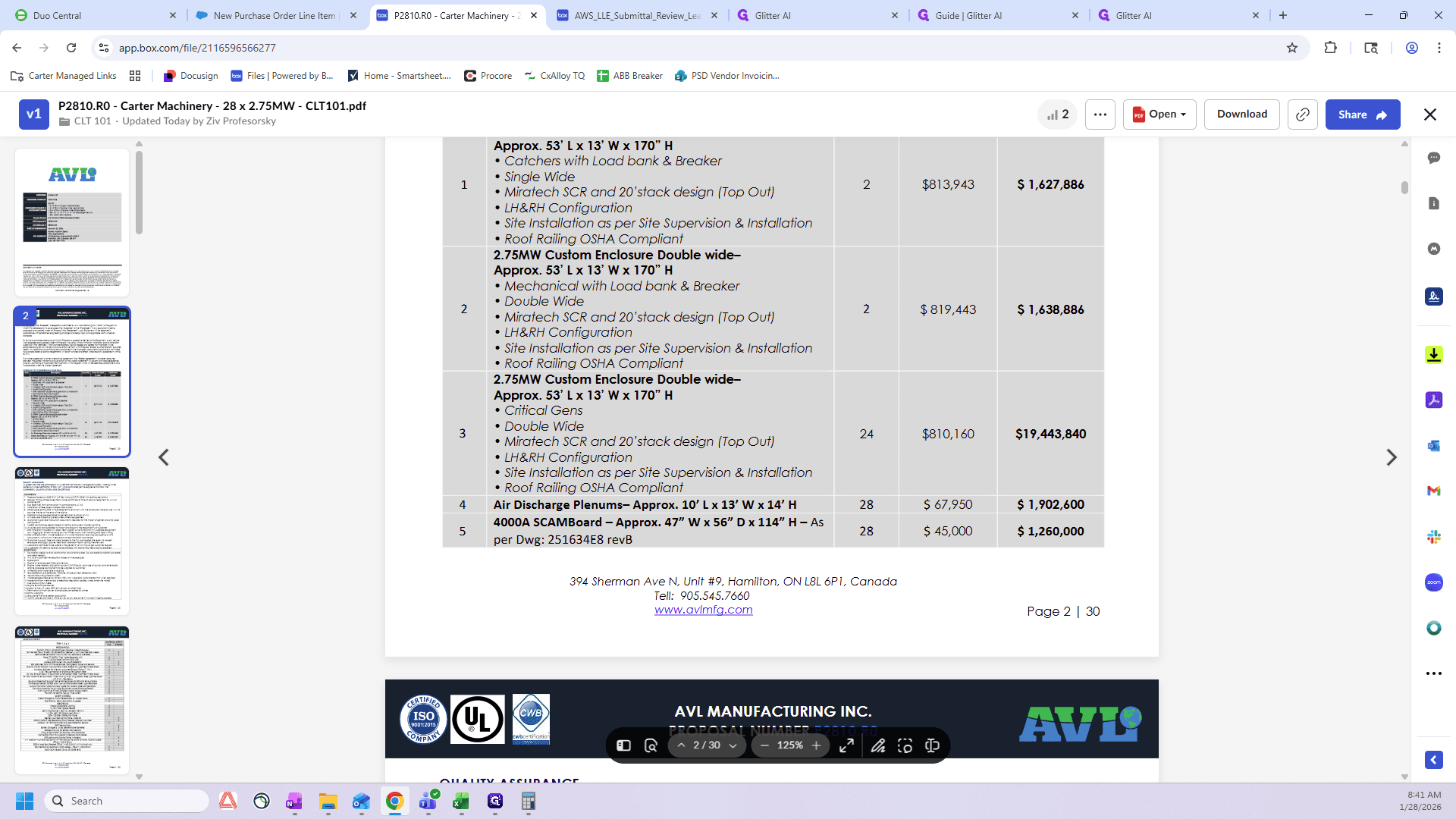1456x819 pixels.
Task: Expand the Open with dropdown
Action: click(x=1159, y=115)
